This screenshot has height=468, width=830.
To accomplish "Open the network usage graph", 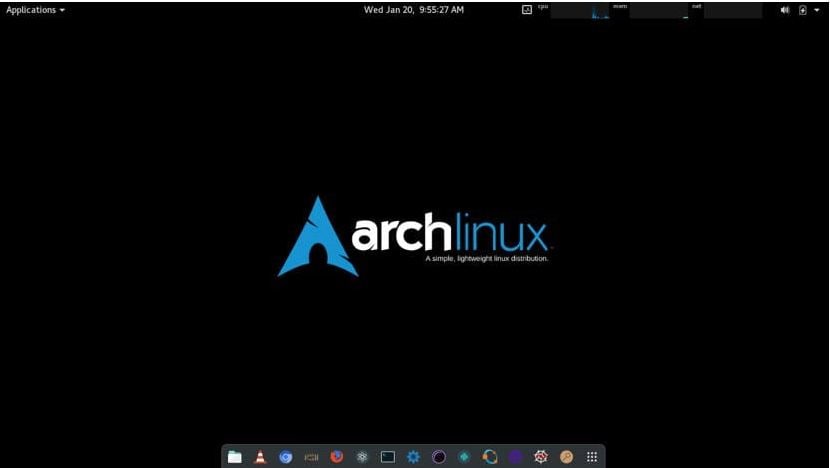I will point(733,11).
